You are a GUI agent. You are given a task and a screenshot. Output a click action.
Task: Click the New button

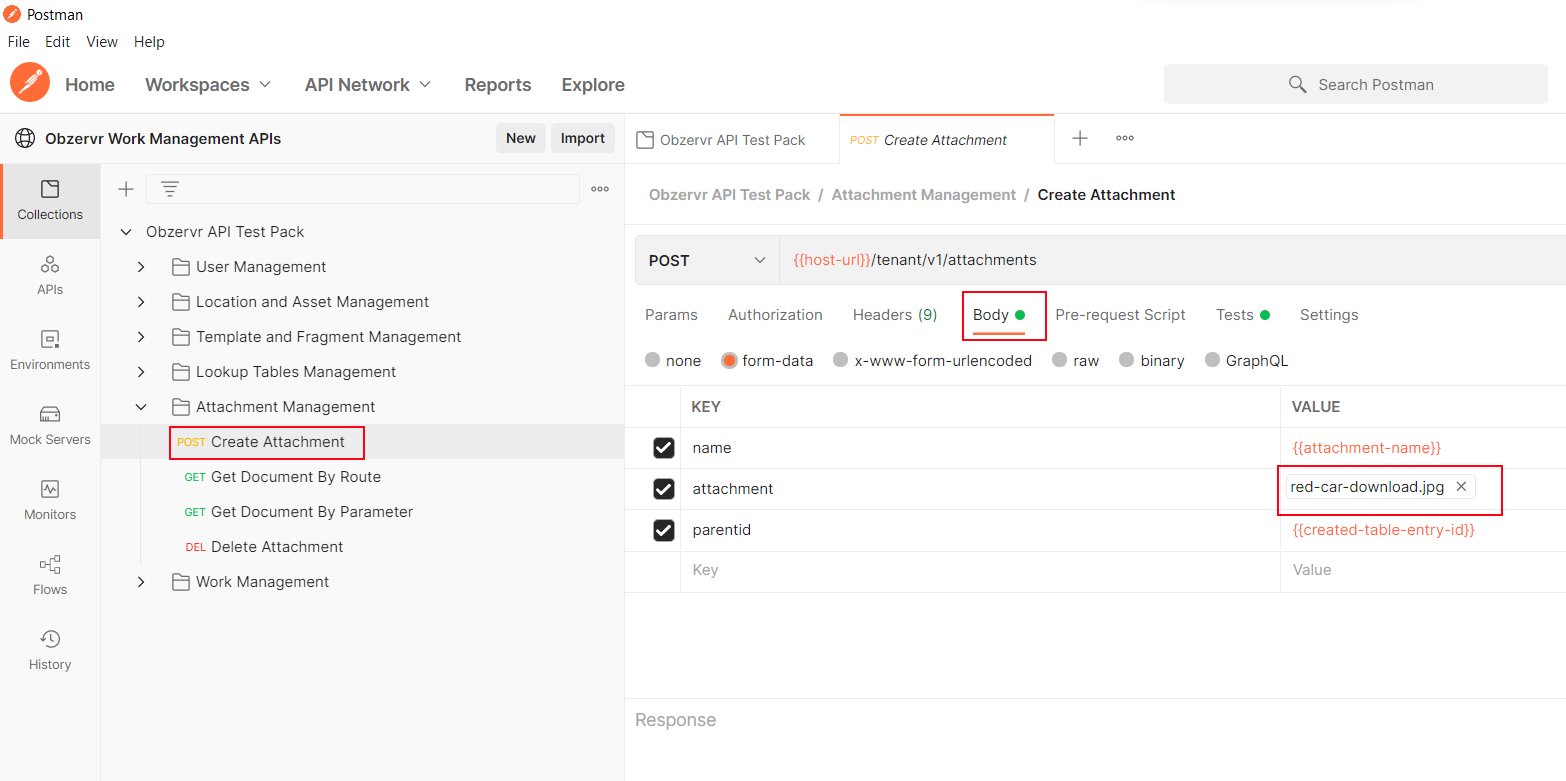[x=521, y=139]
